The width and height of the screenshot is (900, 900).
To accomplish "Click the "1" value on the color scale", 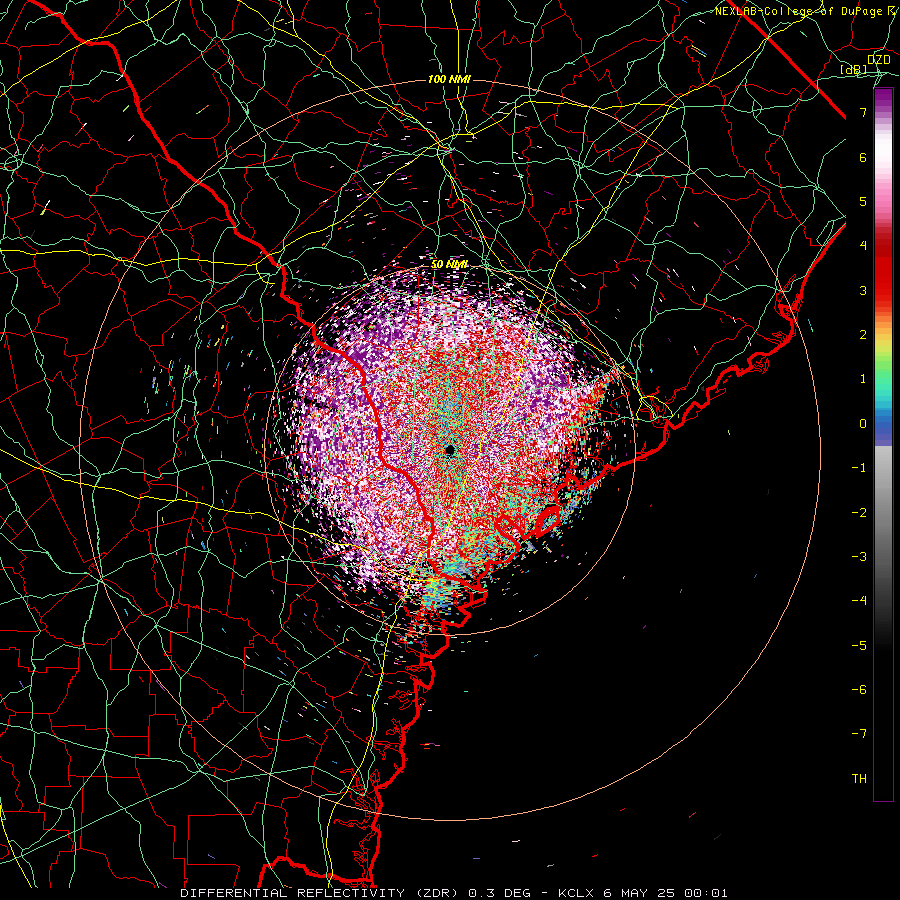I will click(863, 379).
